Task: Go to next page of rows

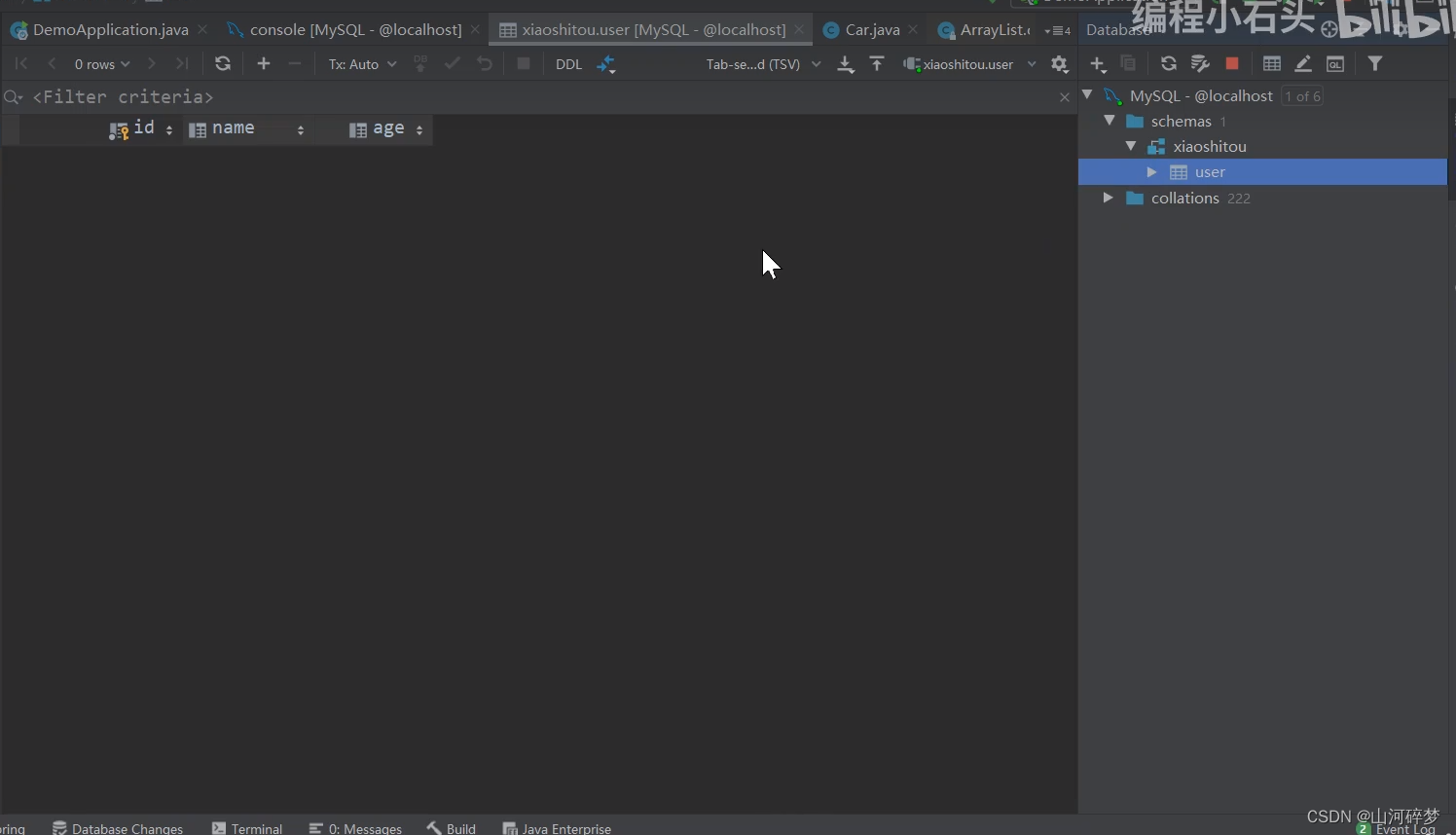Action: tap(151, 64)
